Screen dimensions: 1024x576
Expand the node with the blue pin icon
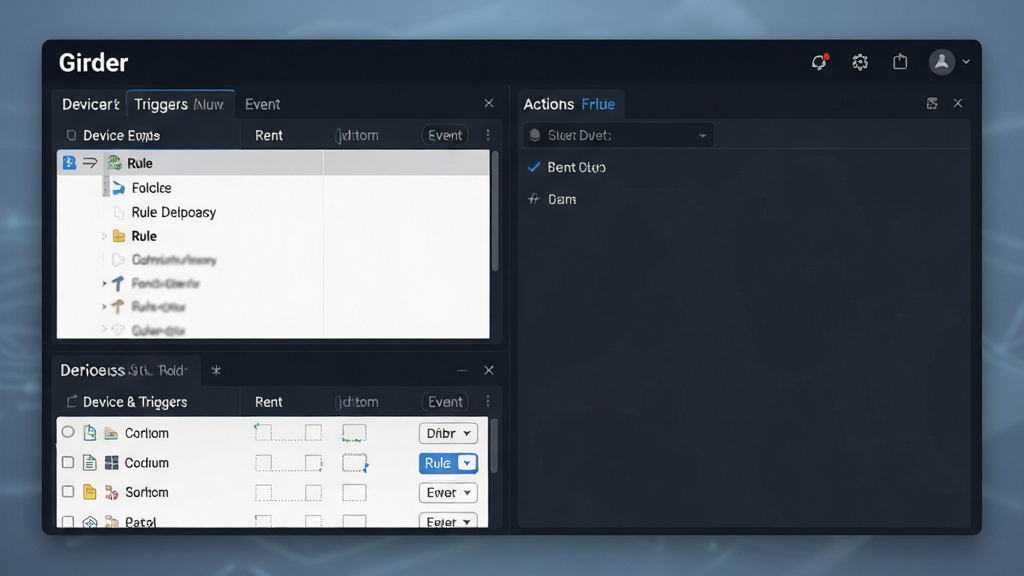104,283
